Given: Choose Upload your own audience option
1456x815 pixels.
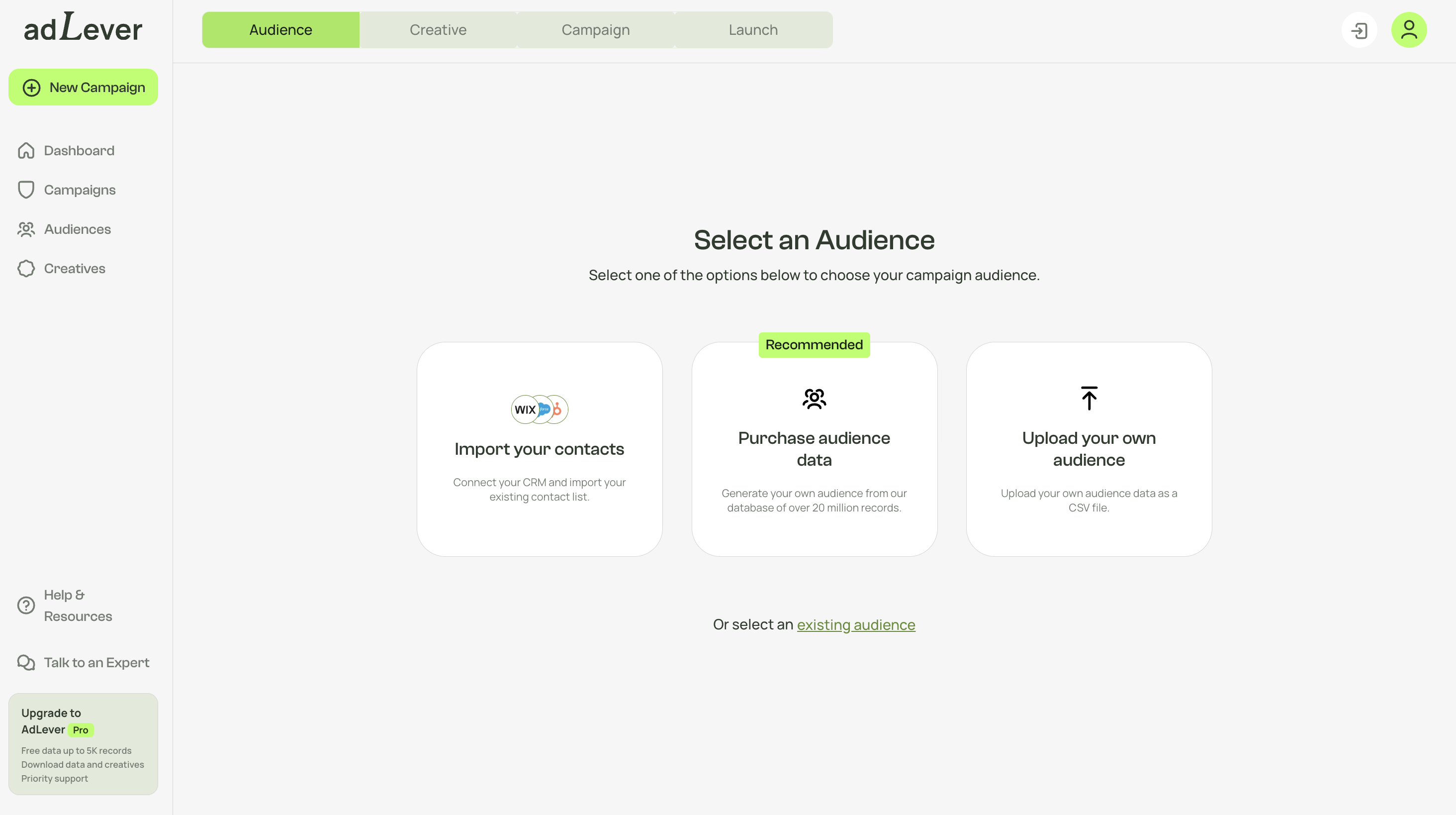Looking at the screenshot, I should [x=1089, y=449].
